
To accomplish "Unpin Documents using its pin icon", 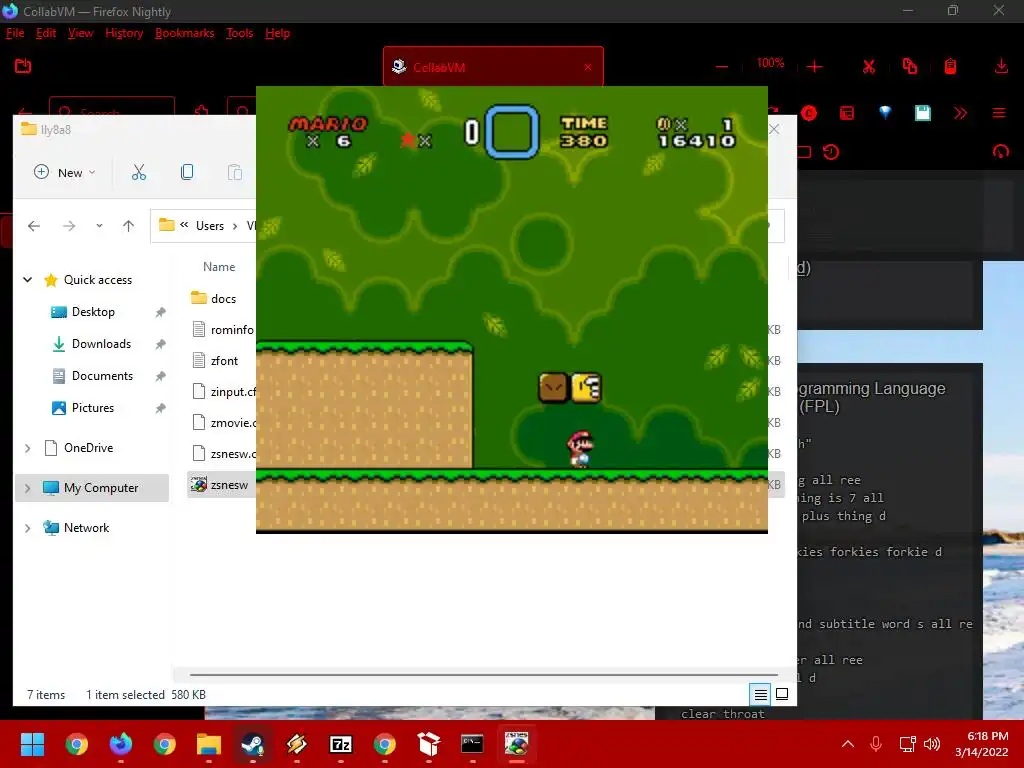I will tap(161, 376).
